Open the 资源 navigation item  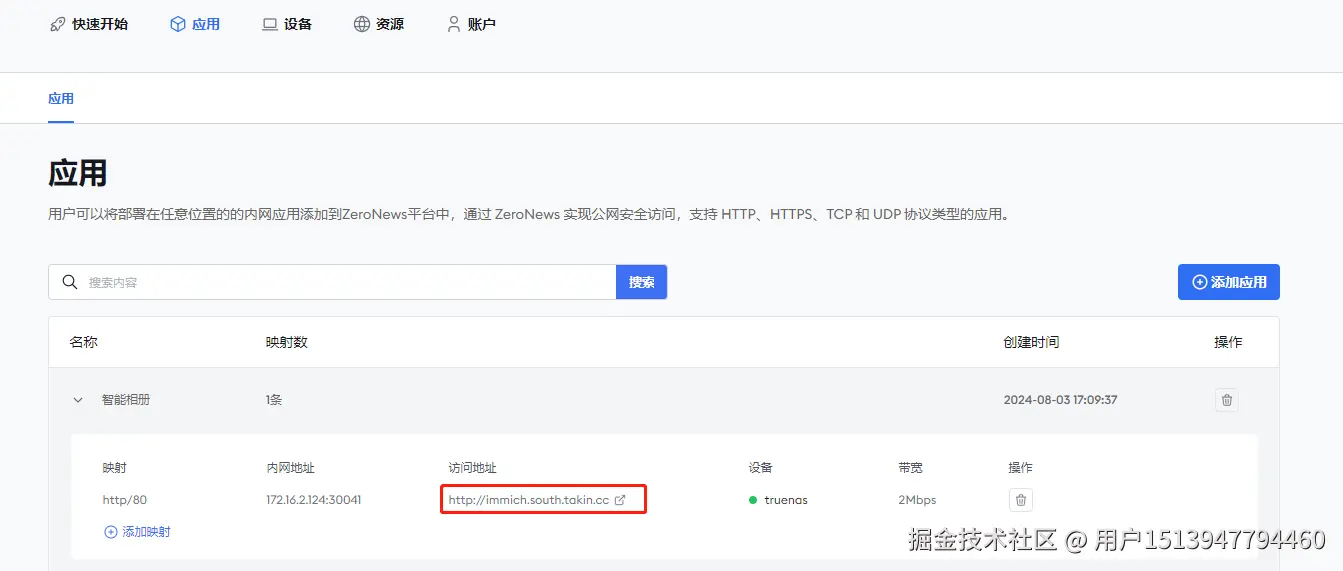379,24
